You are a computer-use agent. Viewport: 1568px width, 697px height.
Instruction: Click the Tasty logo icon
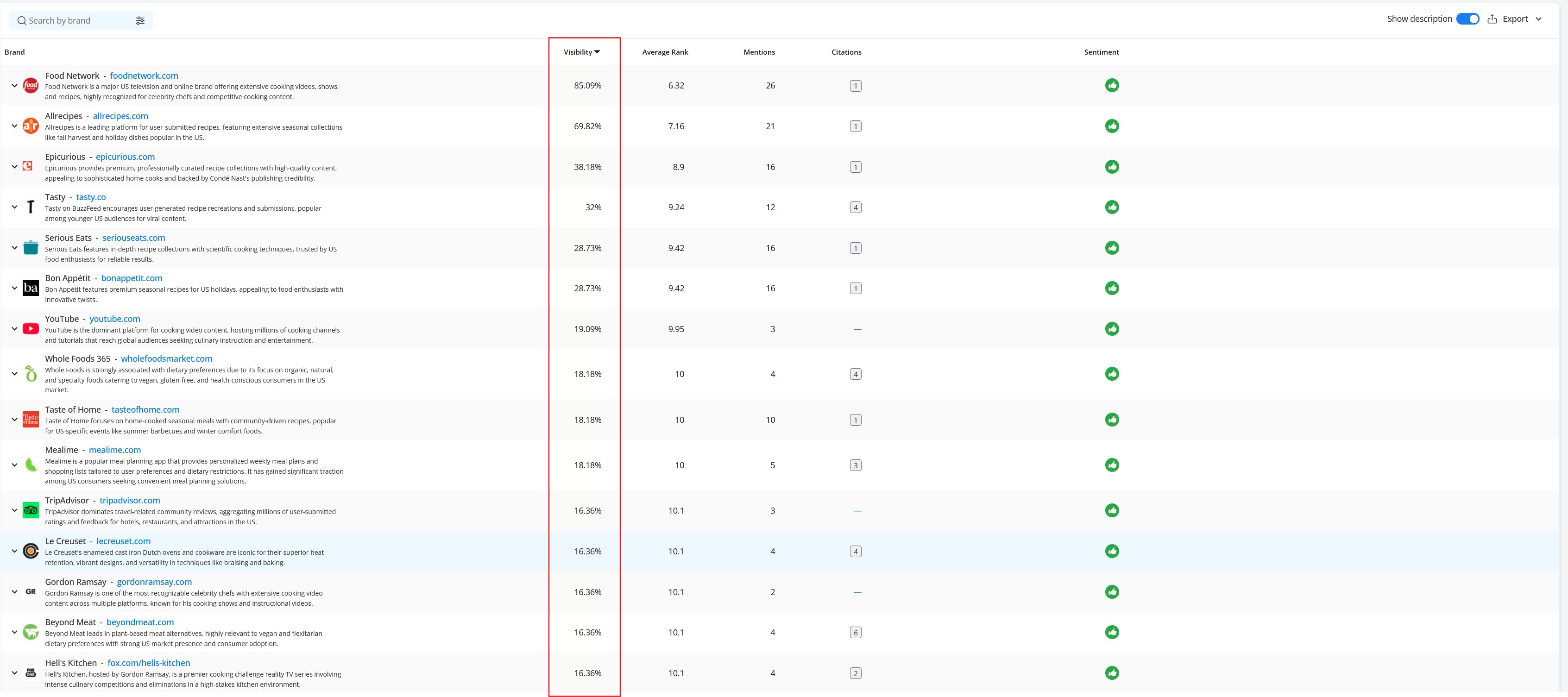click(31, 207)
